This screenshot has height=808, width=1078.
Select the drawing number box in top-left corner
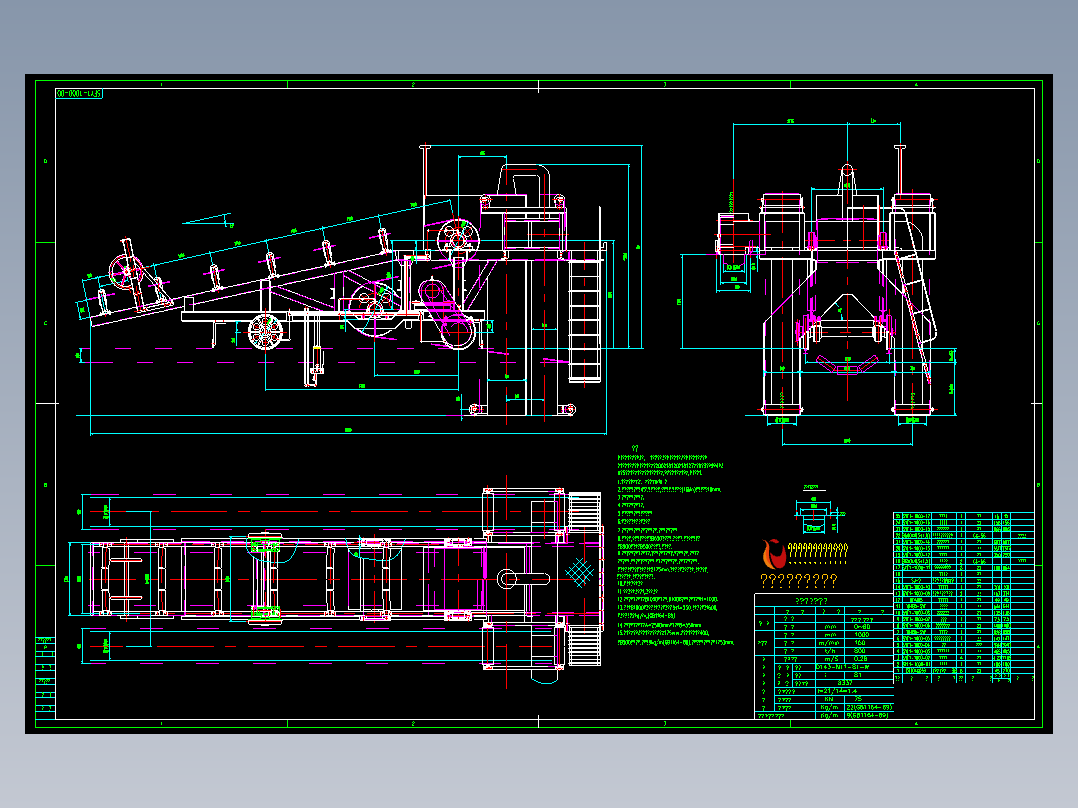(x=79, y=94)
